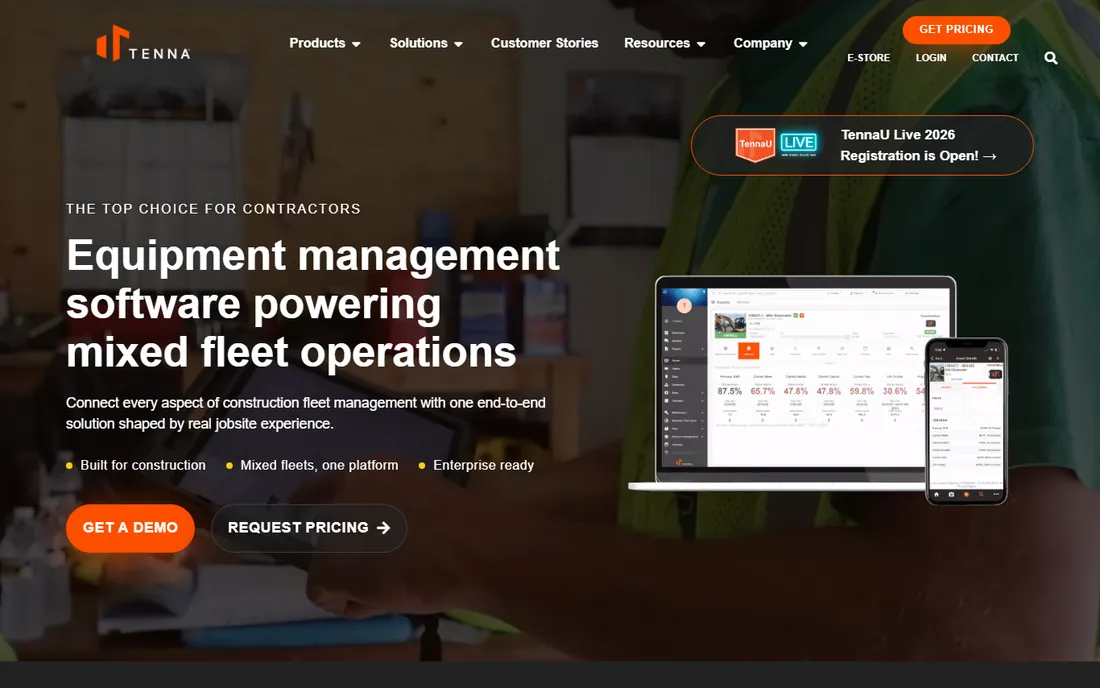The image size is (1100, 688).
Task: Click the 'Equipment management' headline
Action: click(313, 303)
